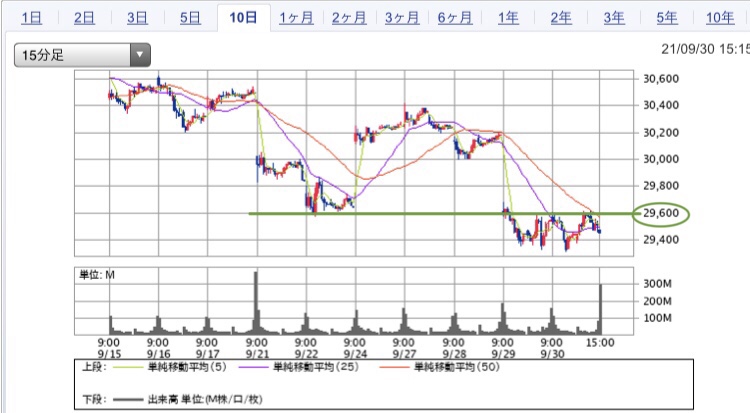Show the 5年 chart range
The image size is (750, 413).
tap(667, 18)
